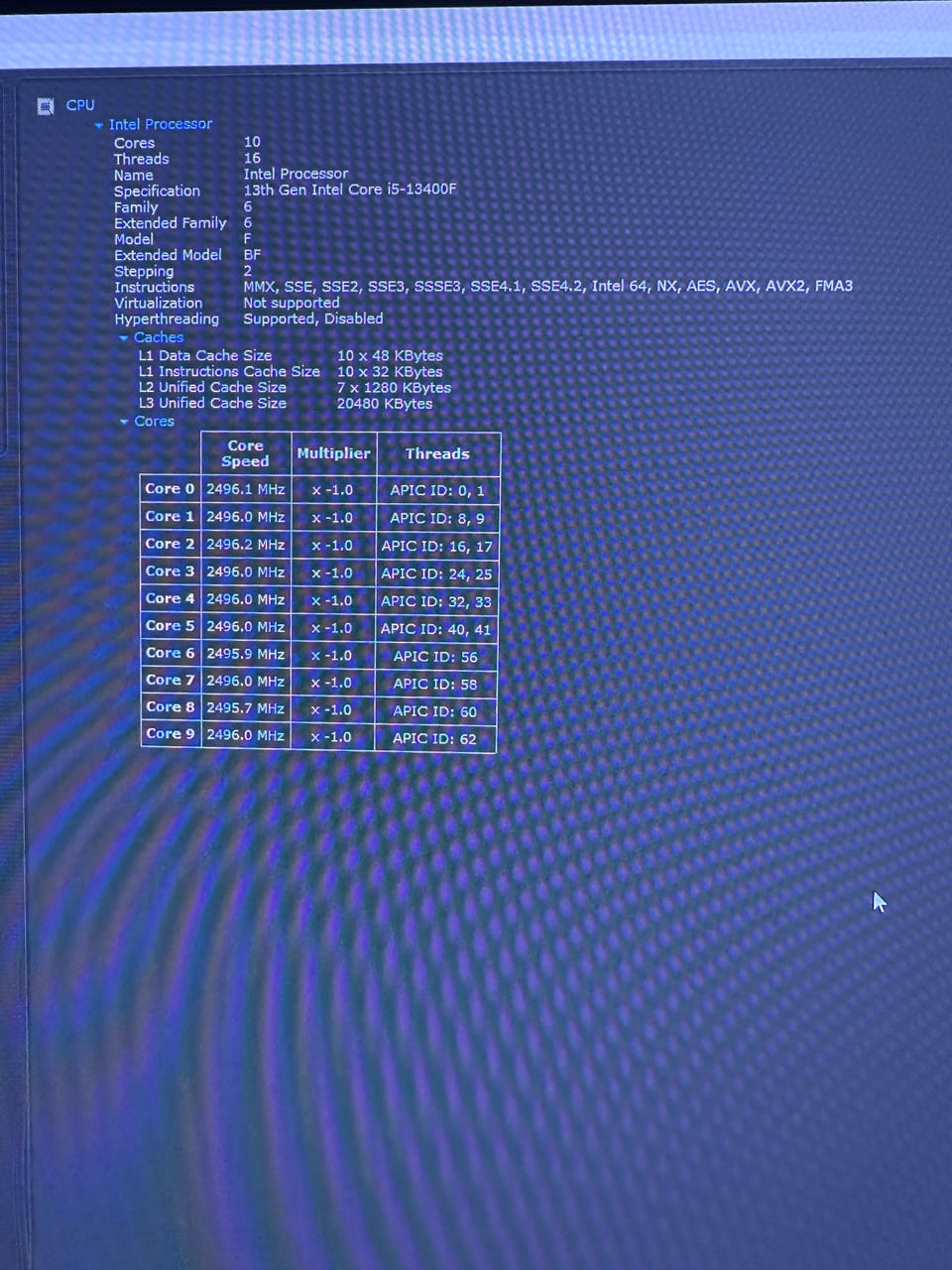This screenshot has width=952, height=1270.
Task: Click the APIC ID: 56 cell
Action: [435, 657]
